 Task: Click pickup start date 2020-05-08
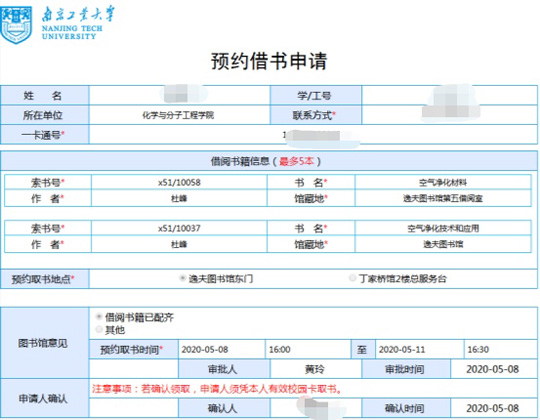click(221, 349)
